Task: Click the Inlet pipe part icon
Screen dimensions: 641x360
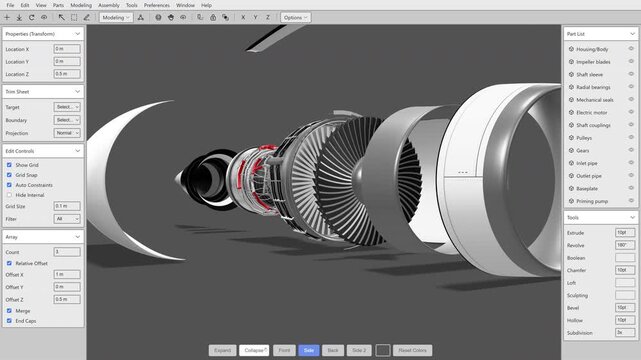Action: pyautogui.click(x=572, y=163)
